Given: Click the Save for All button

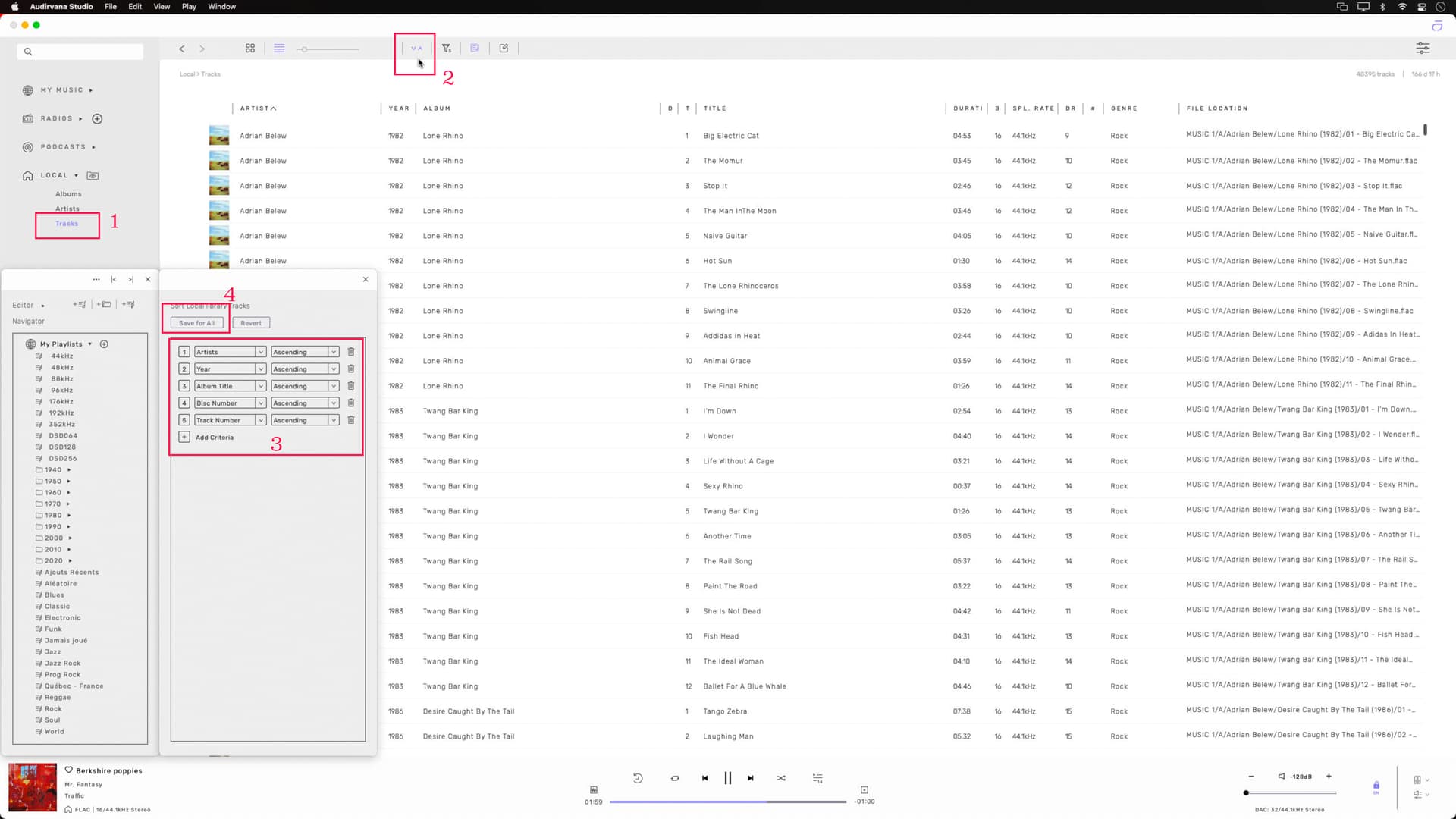Looking at the screenshot, I should 196,323.
